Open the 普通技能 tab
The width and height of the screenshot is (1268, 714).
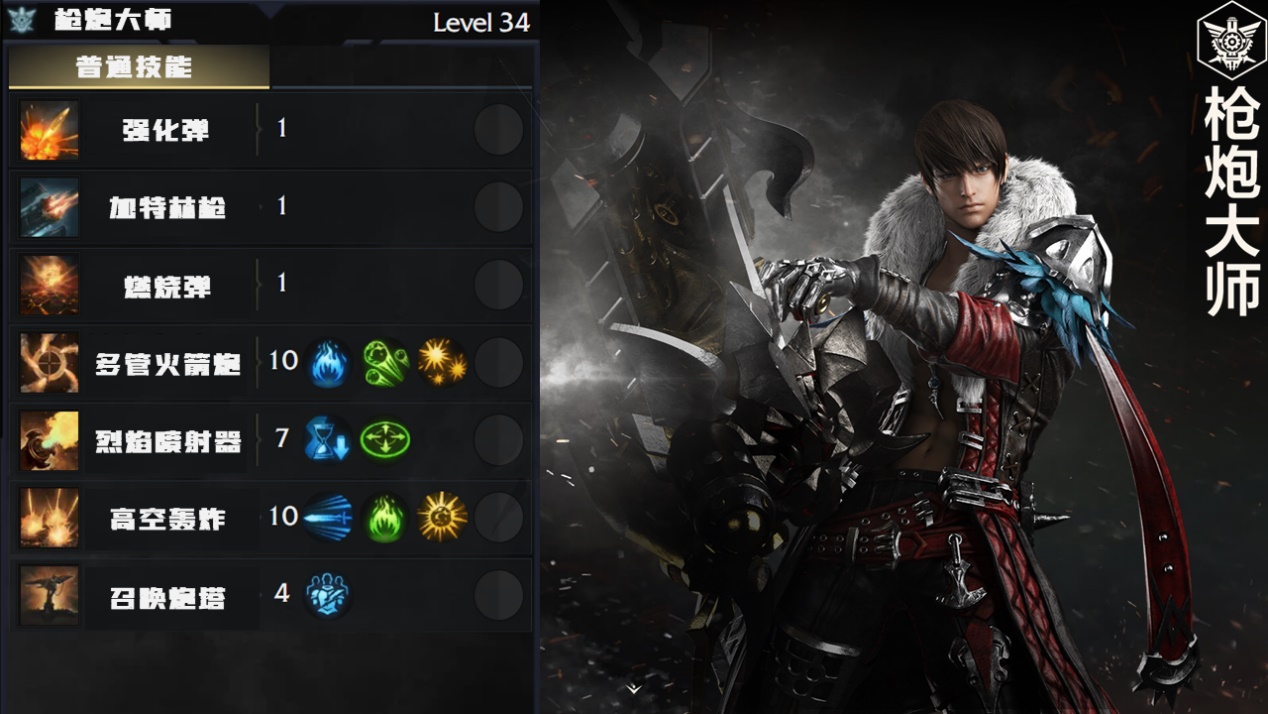(139, 67)
